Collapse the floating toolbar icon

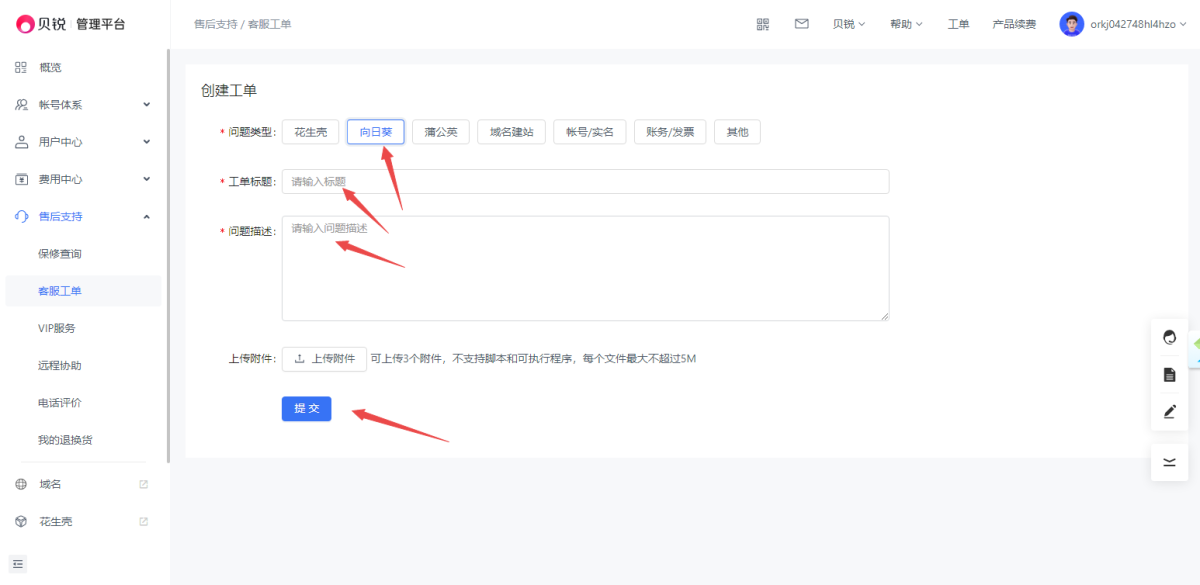1170,462
